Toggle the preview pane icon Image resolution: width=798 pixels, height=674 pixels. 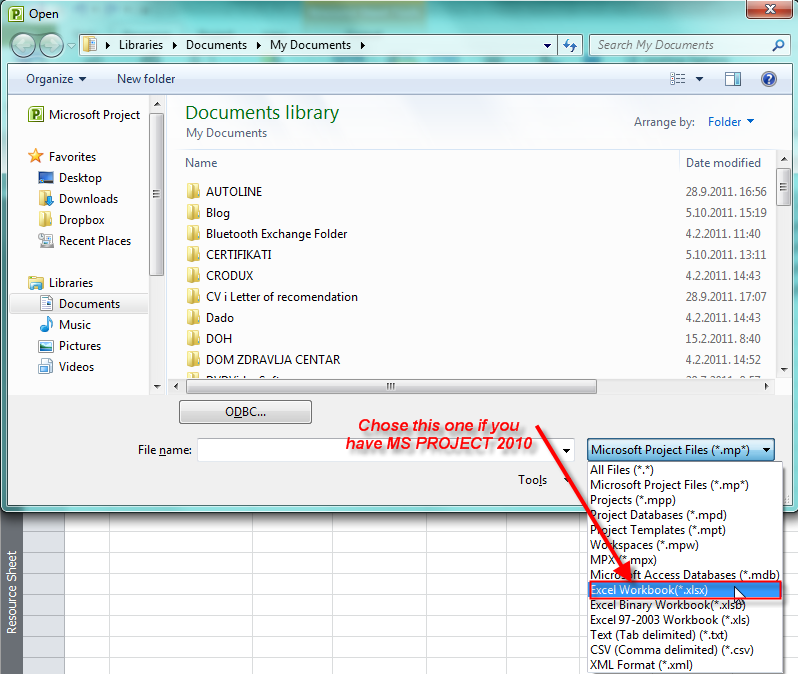tap(733, 79)
